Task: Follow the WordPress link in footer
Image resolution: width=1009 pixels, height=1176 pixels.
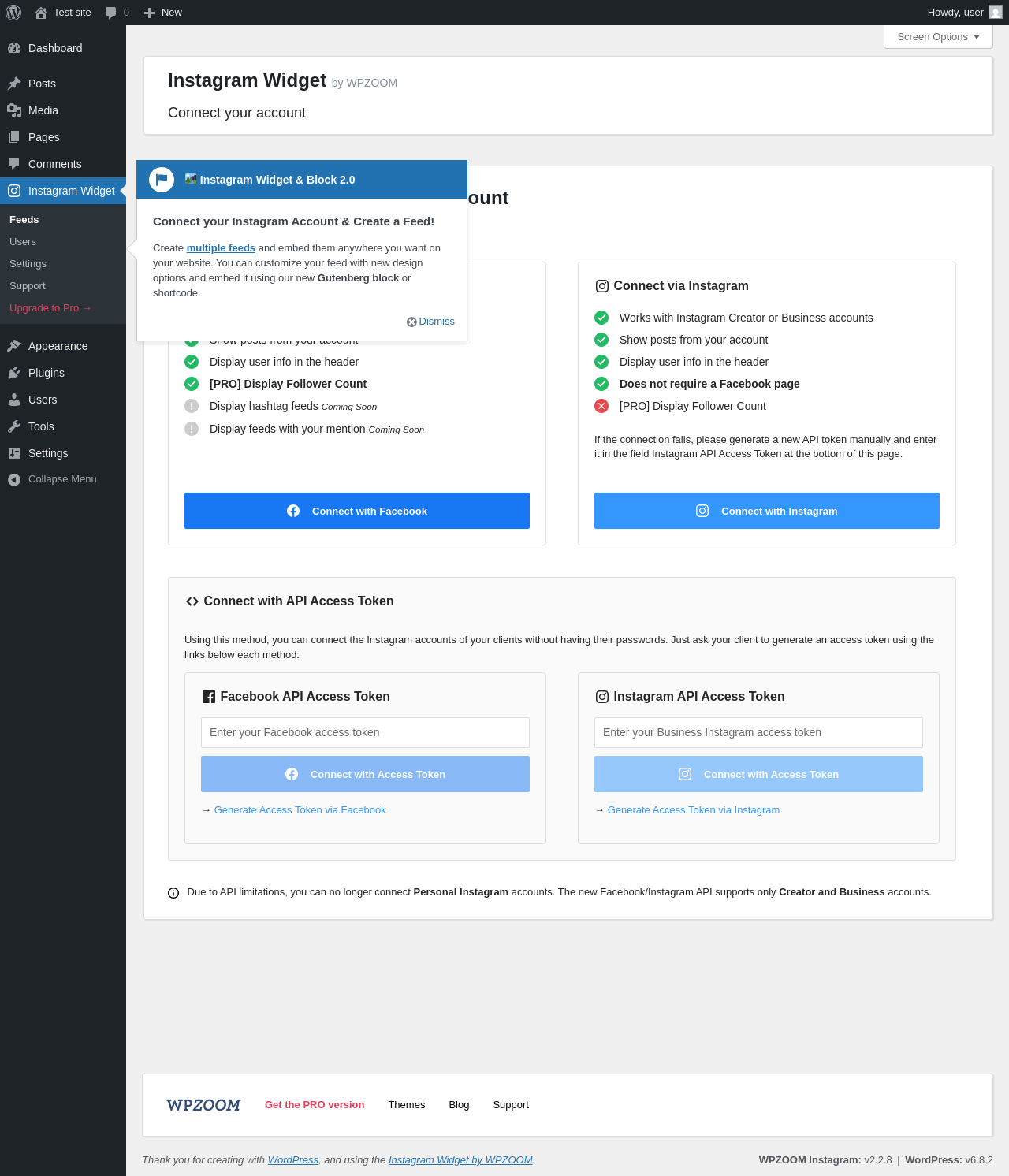Action: click(293, 1160)
